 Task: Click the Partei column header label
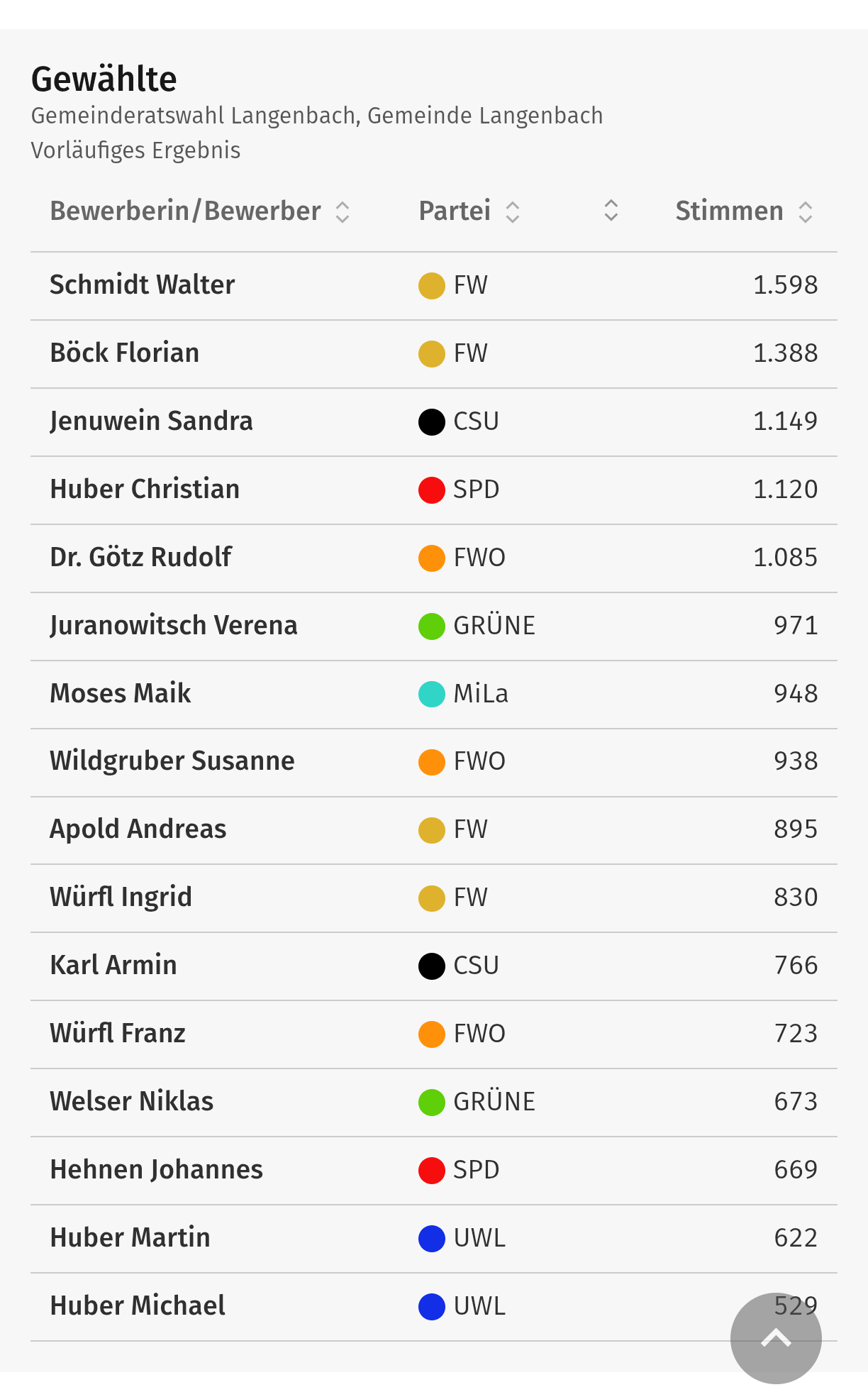tap(455, 211)
